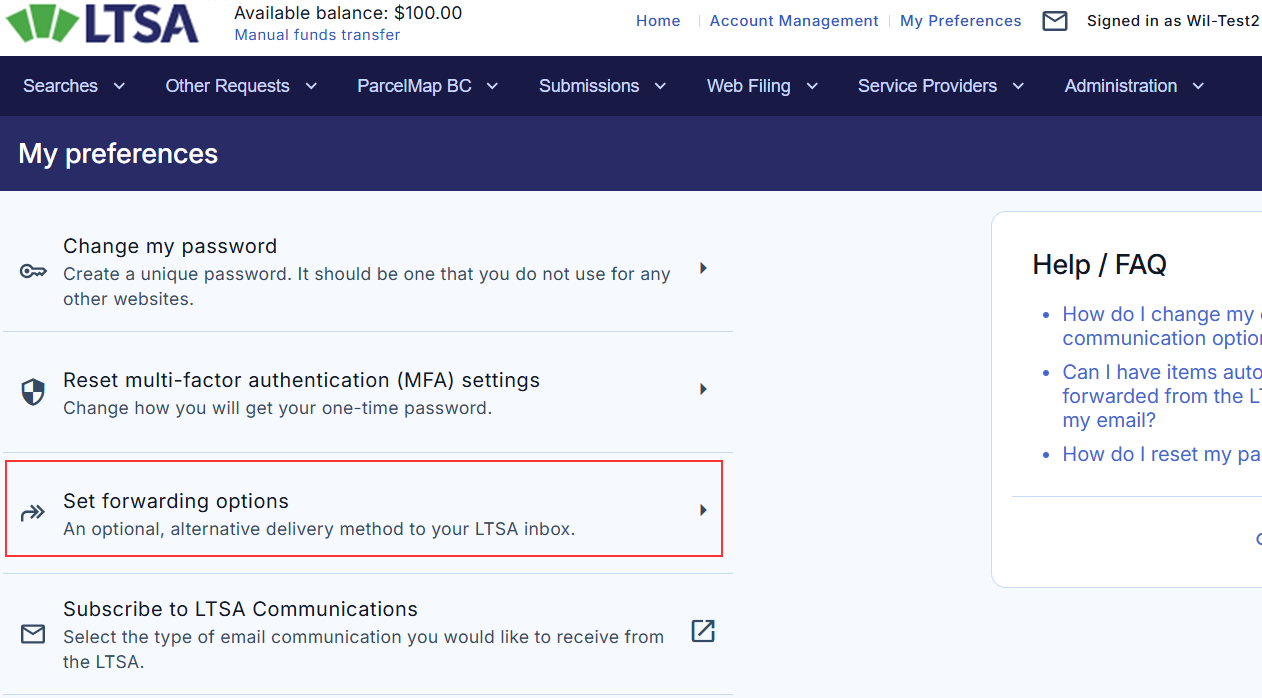
Task: Expand the Reset MFA settings arrow
Action: [x=703, y=389]
